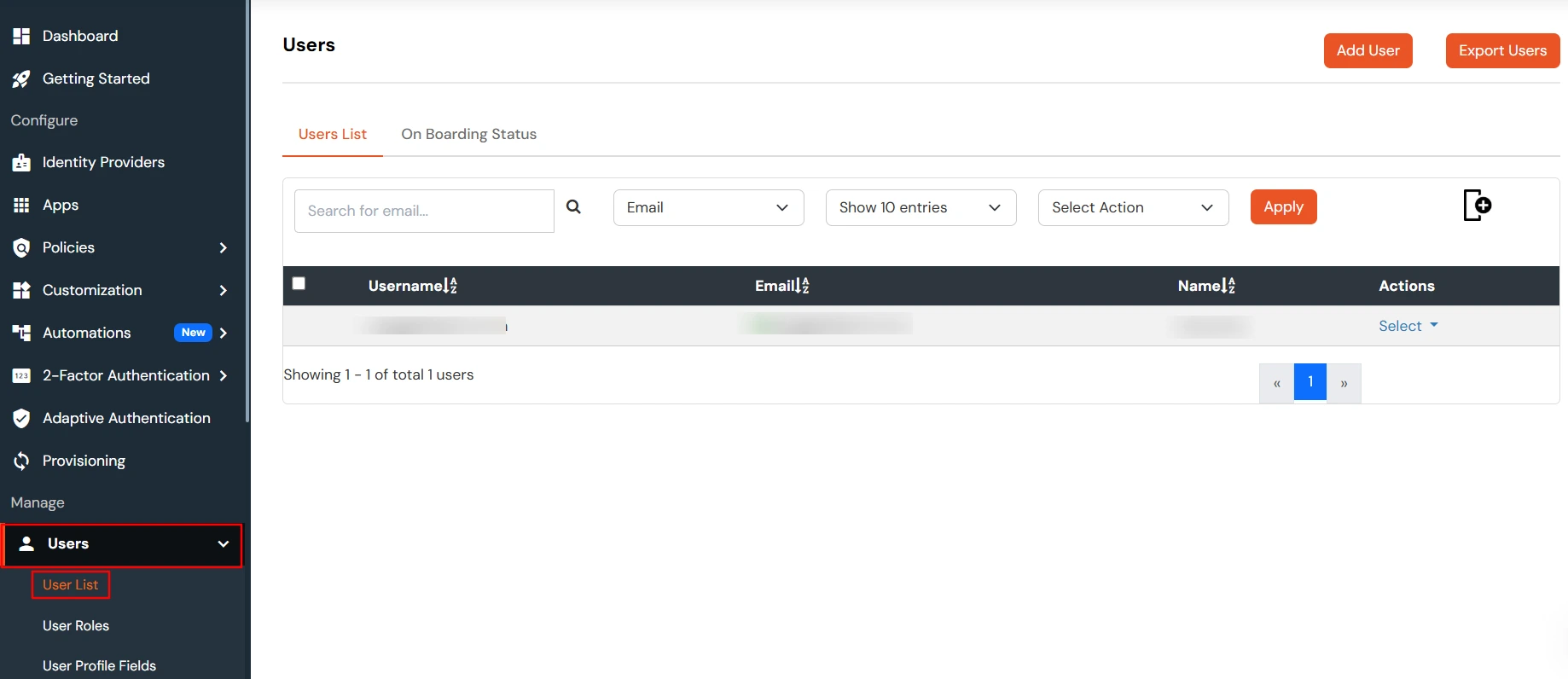The width and height of the screenshot is (1568, 679).
Task: Open User List in sidebar
Action: pyautogui.click(x=70, y=584)
